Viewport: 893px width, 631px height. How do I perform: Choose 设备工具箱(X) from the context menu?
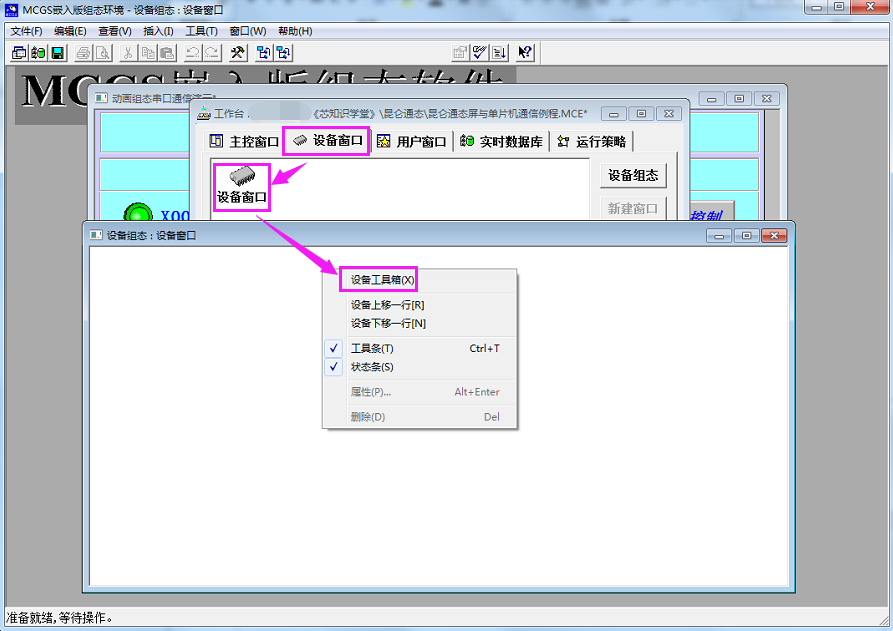(x=420, y=280)
